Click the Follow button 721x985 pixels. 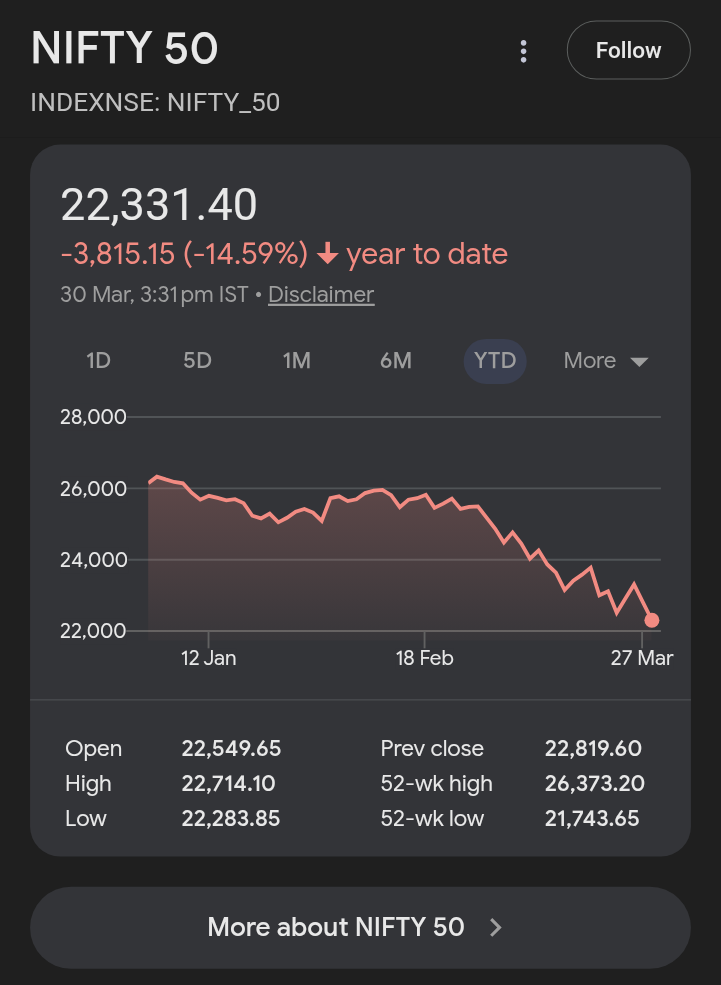coord(628,50)
